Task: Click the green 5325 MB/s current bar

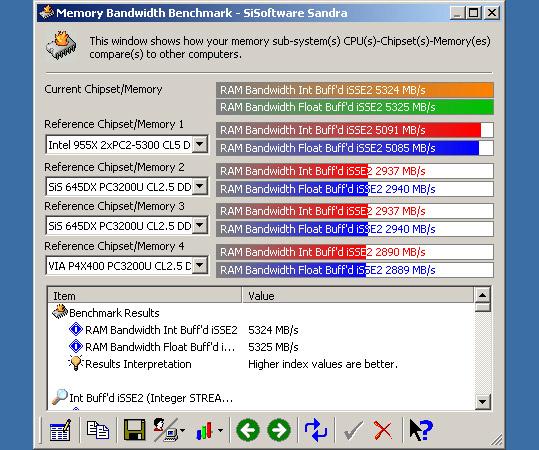Action: coord(355,107)
